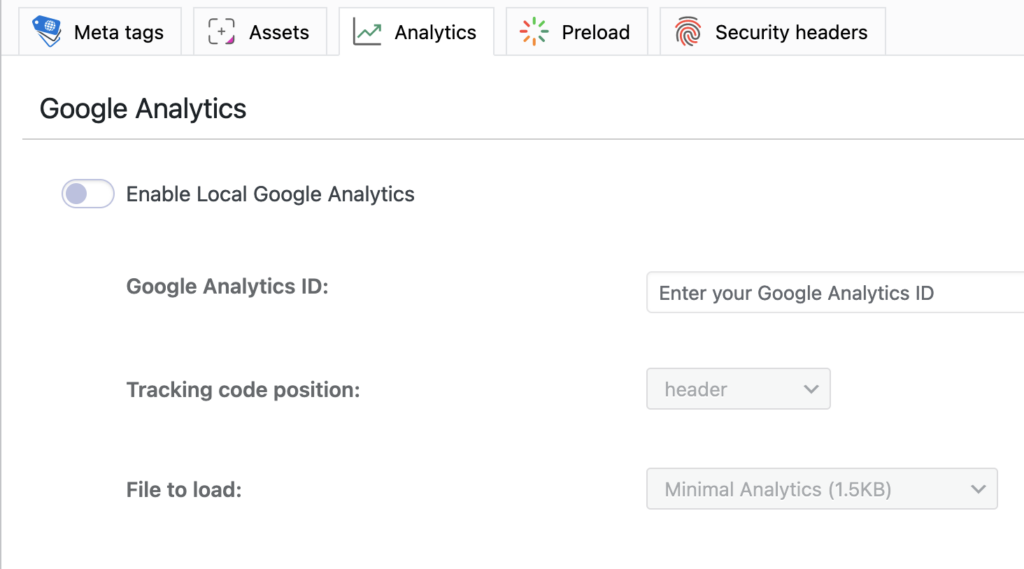Open the Tracking code position dropdown
The height and width of the screenshot is (569, 1024).
(738, 389)
